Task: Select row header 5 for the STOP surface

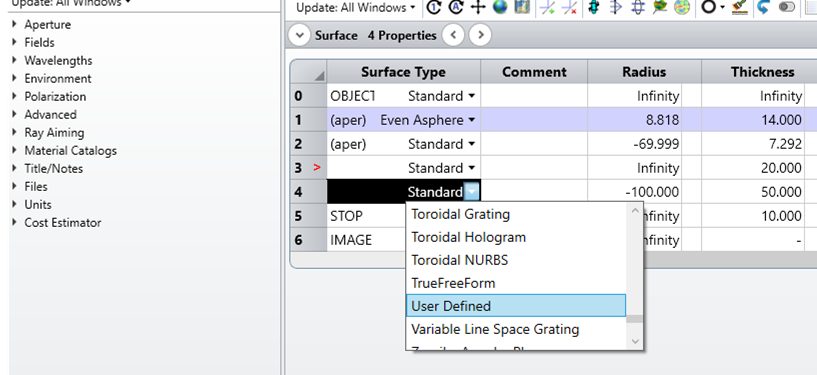Action: click(308, 216)
